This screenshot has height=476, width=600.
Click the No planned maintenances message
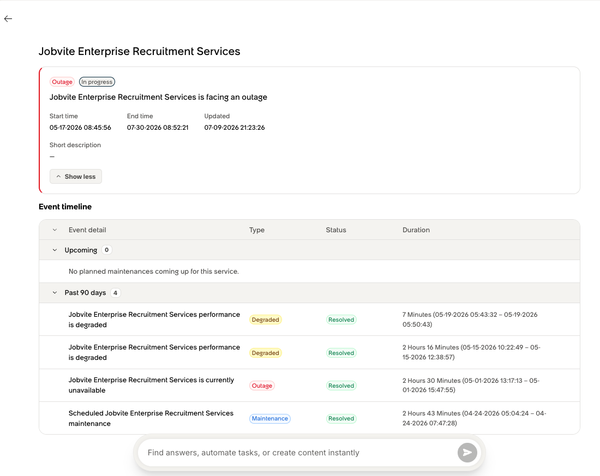[154, 271]
